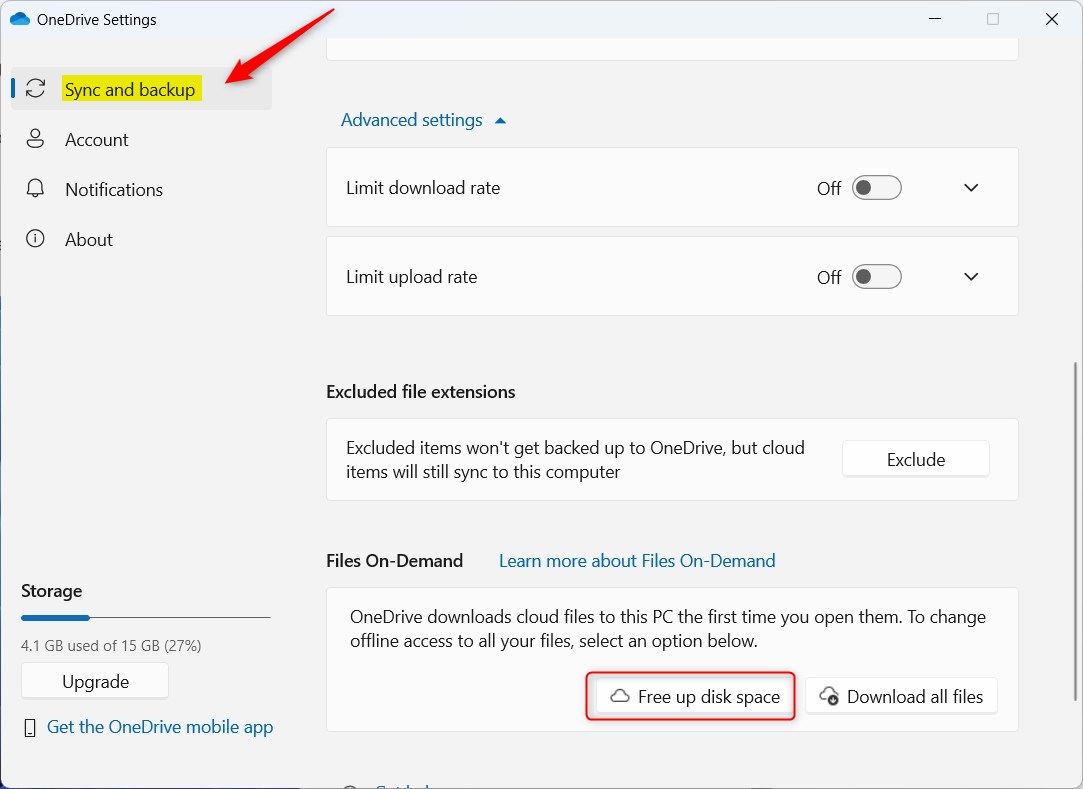Click cloud icon on Free up disk space
The height and width of the screenshot is (789, 1083).
(x=620, y=696)
